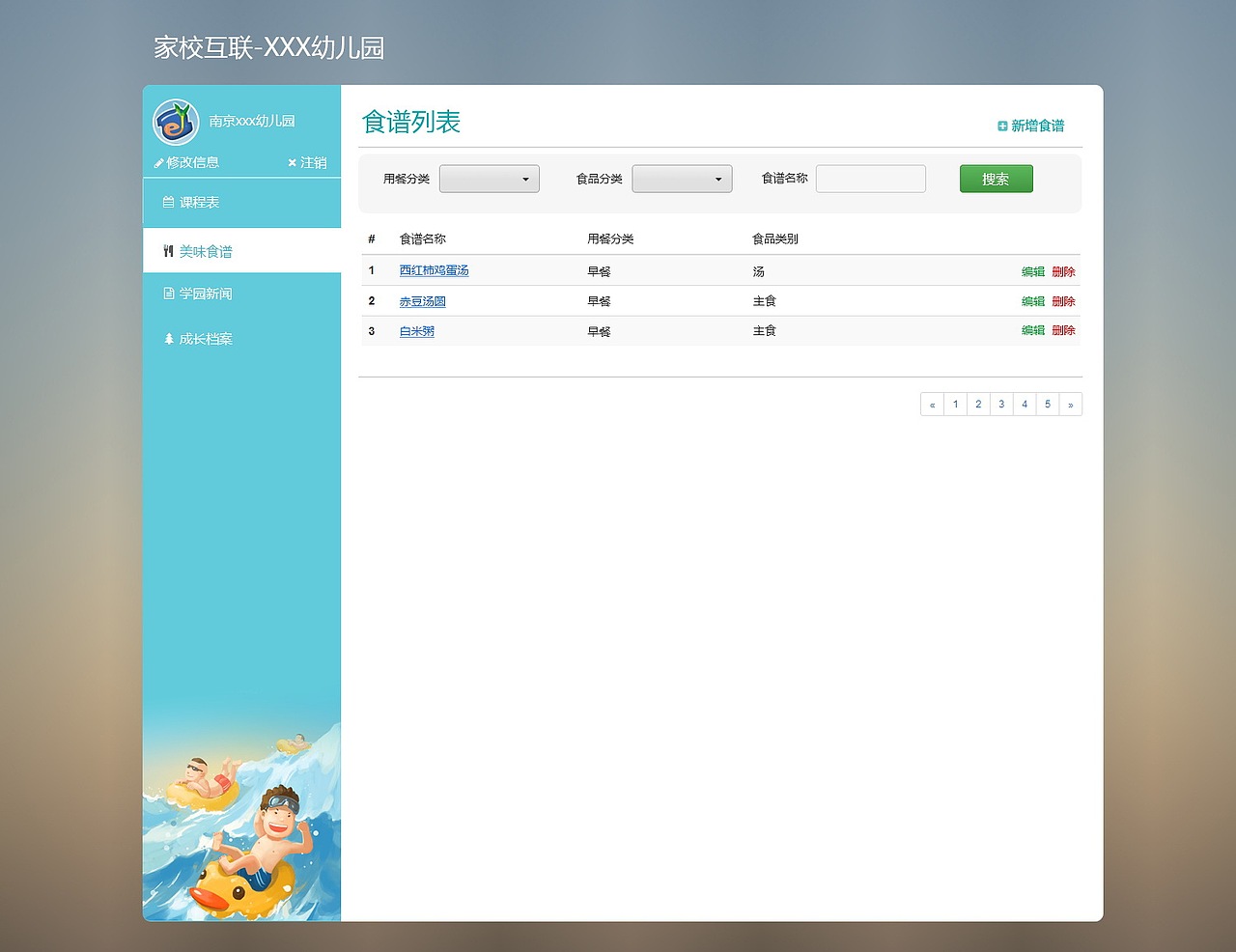Click the X icon beside 注销 to log out

(292, 162)
